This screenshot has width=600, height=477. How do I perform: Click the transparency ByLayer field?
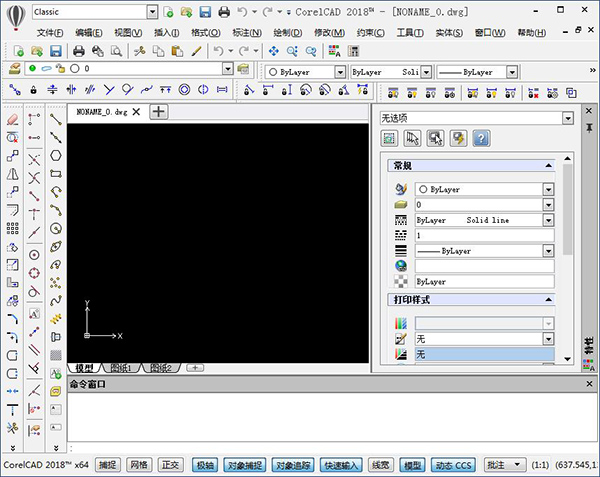point(484,282)
